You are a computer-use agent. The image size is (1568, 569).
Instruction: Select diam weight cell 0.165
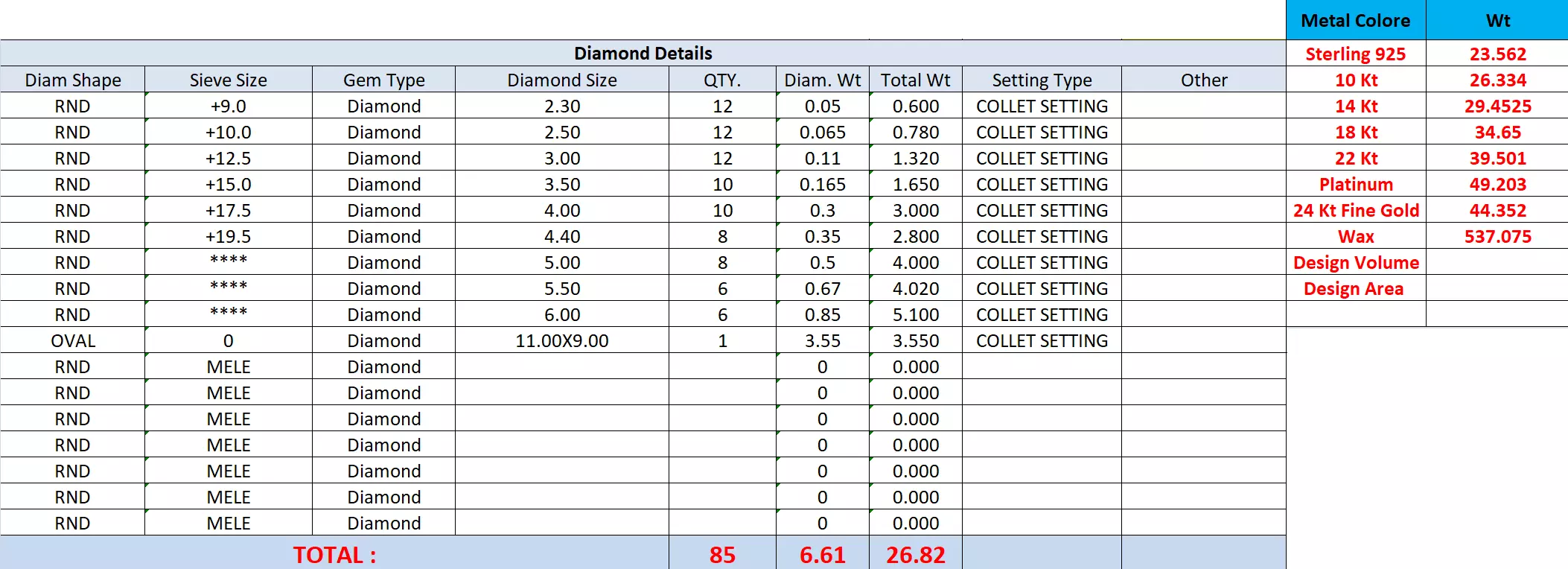tap(823, 184)
